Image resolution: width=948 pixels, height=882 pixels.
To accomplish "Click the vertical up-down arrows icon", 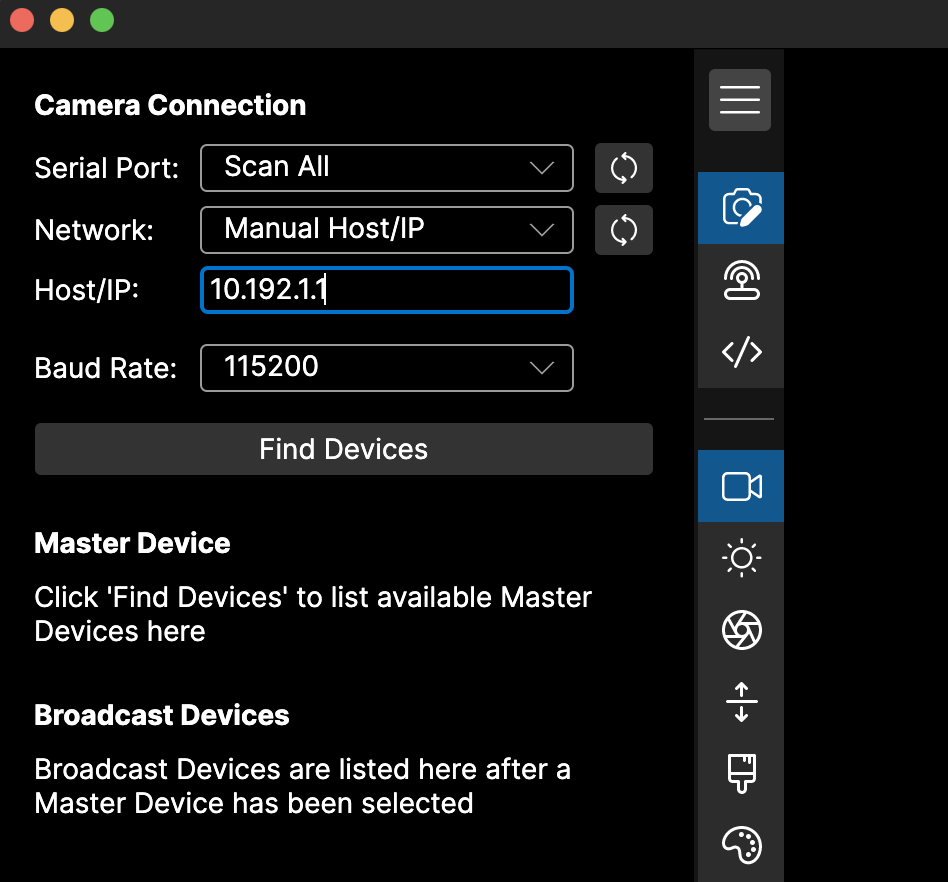I will tap(741, 701).
